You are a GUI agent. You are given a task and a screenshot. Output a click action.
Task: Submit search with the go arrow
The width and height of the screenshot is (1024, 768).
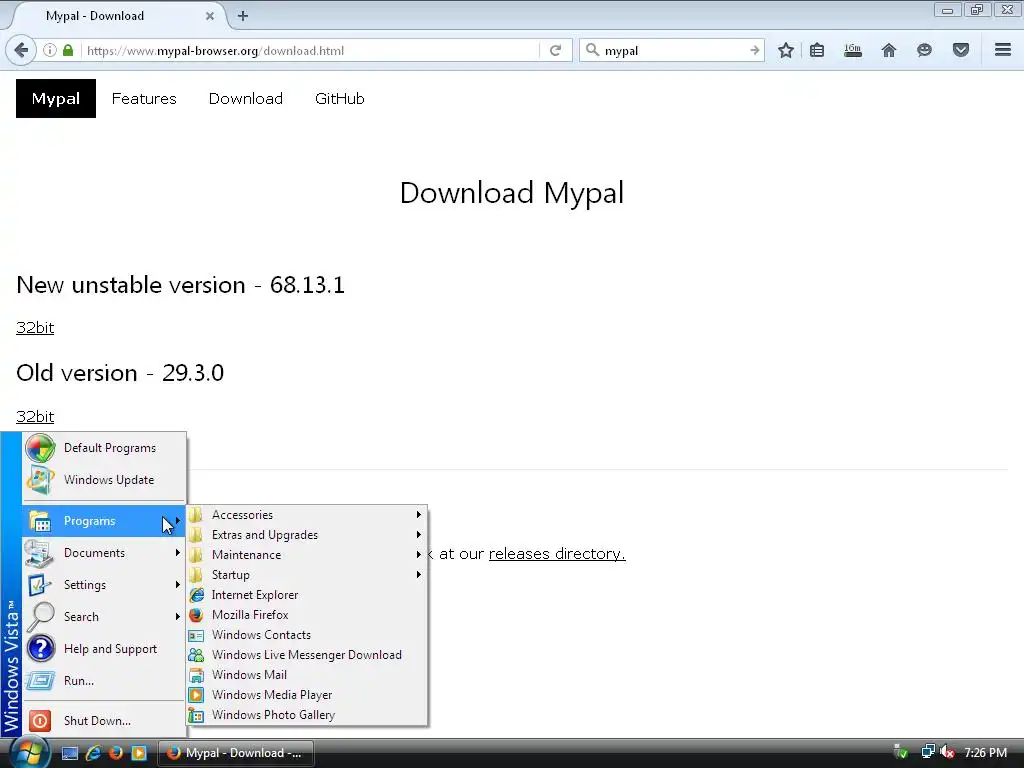click(754, 50)
